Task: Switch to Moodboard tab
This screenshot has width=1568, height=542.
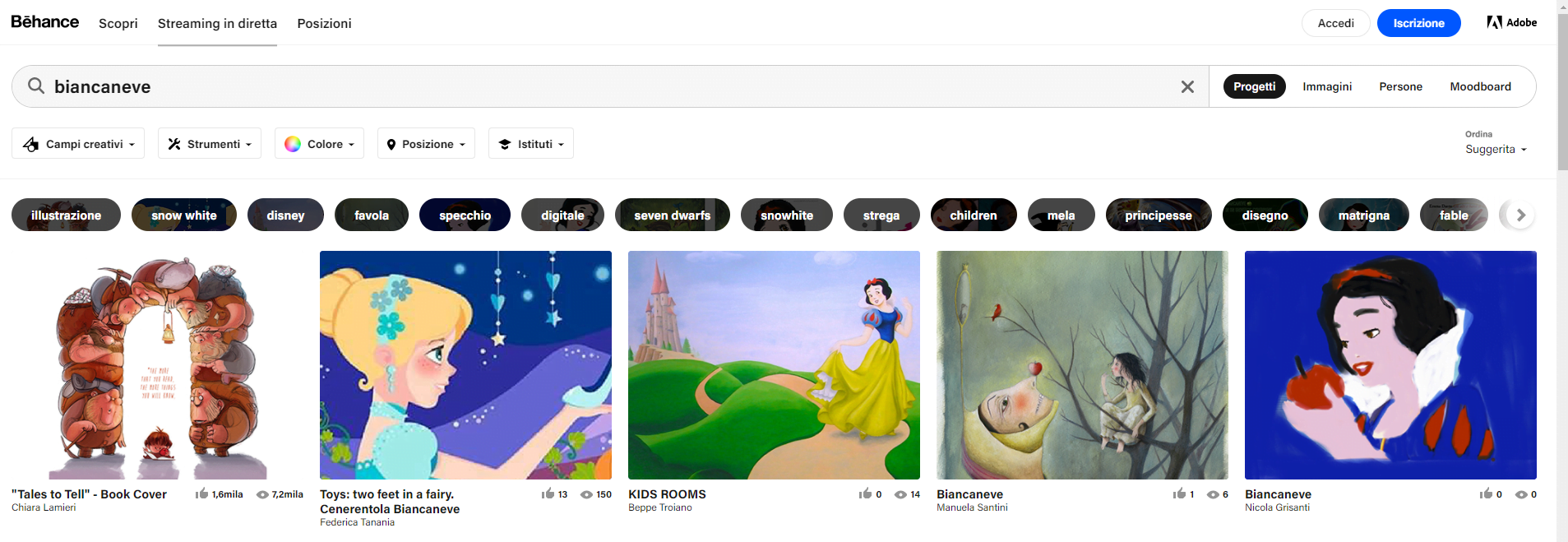Action: coord(1480,86)
